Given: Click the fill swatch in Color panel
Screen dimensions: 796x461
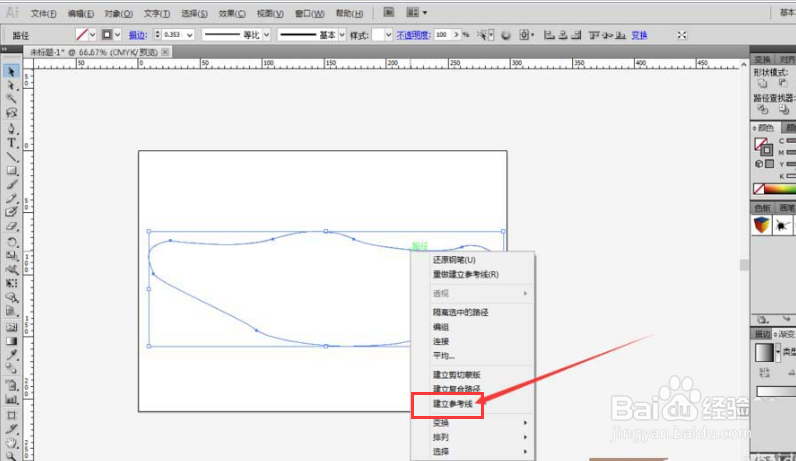Looking at the screenshot, I should click(760, 144).
